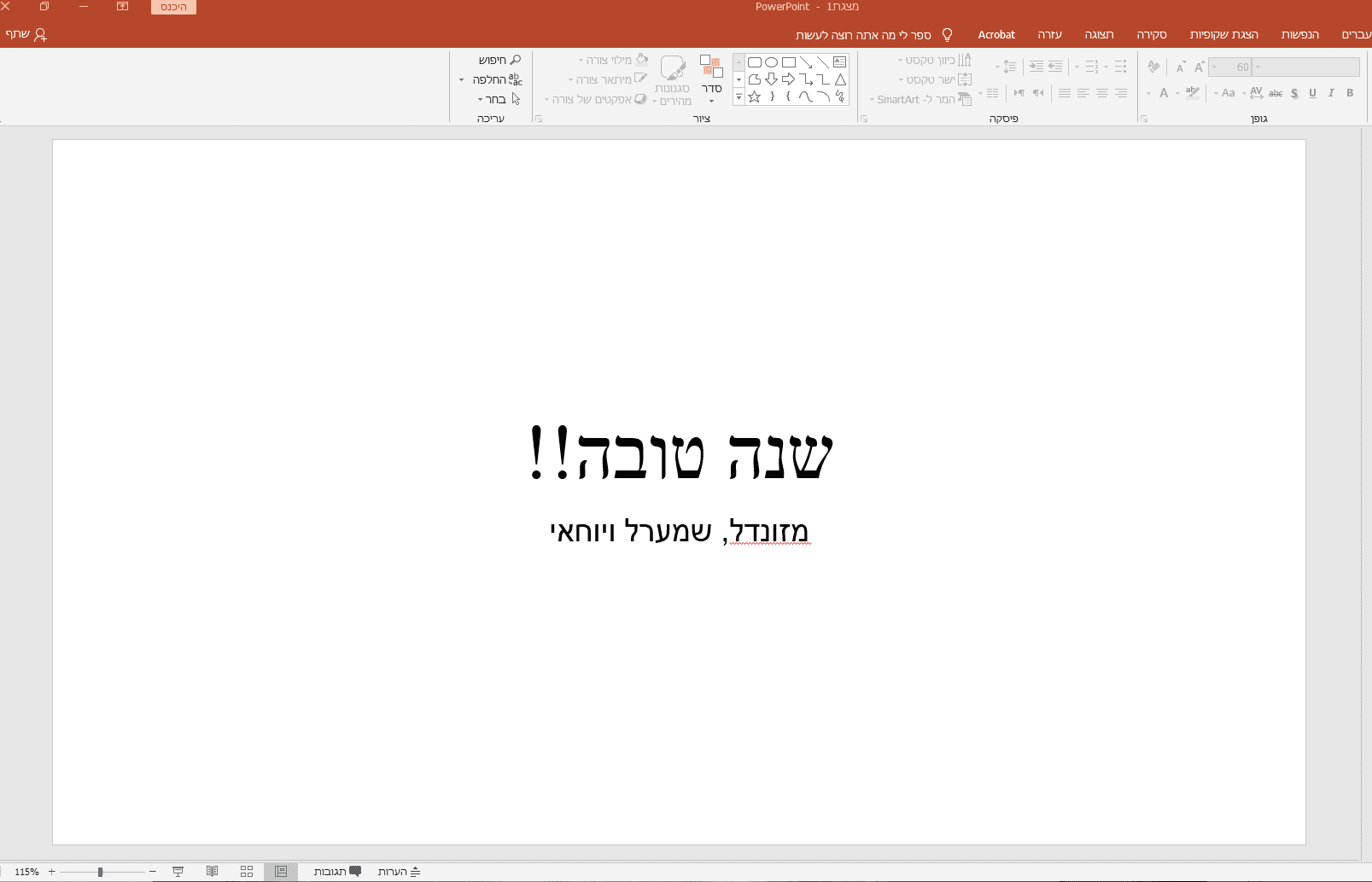Toggle Normal view button in status bar

[x=281, y=872]
